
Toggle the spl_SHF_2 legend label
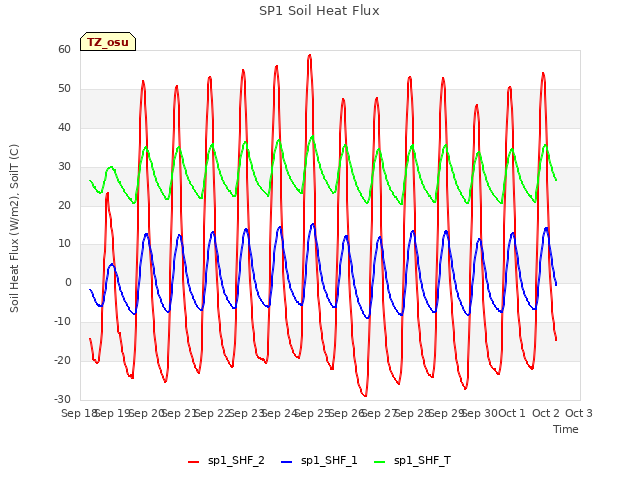[x=236, y=461]
